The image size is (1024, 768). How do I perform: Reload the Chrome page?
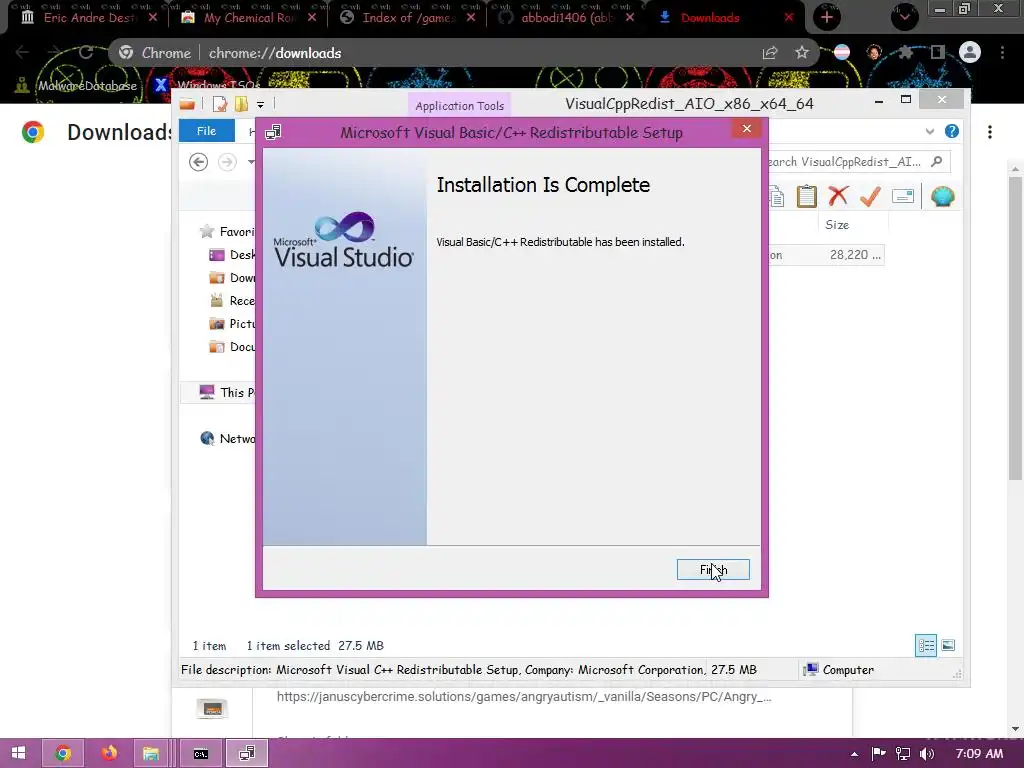pyautogui.click(x=86, y=52)
